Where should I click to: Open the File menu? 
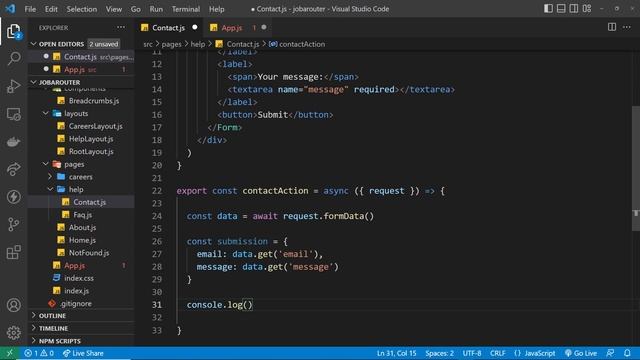tap(30, 9)
